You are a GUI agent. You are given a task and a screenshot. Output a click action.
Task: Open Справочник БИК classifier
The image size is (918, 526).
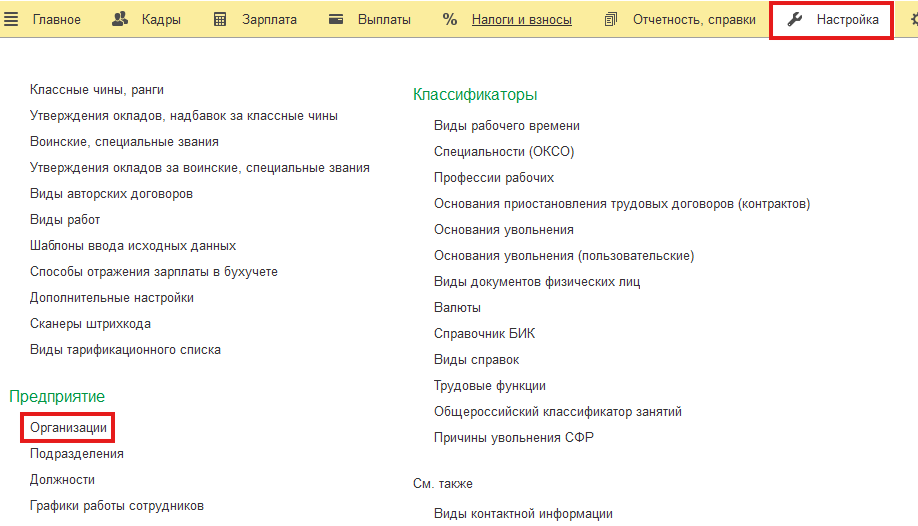[x=484, y=333]
